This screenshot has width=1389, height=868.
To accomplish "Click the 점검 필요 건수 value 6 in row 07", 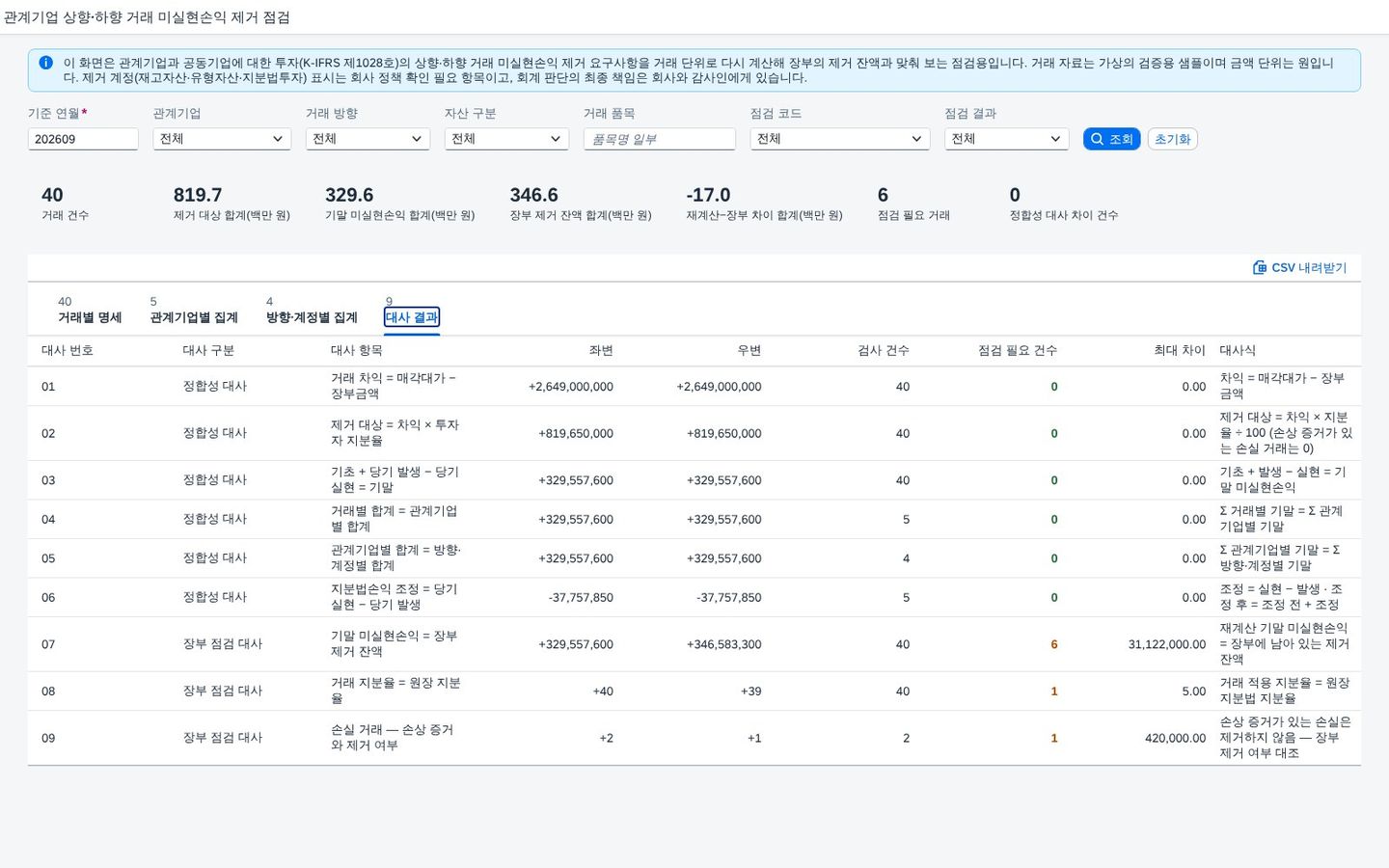I will pos(1054,644).
